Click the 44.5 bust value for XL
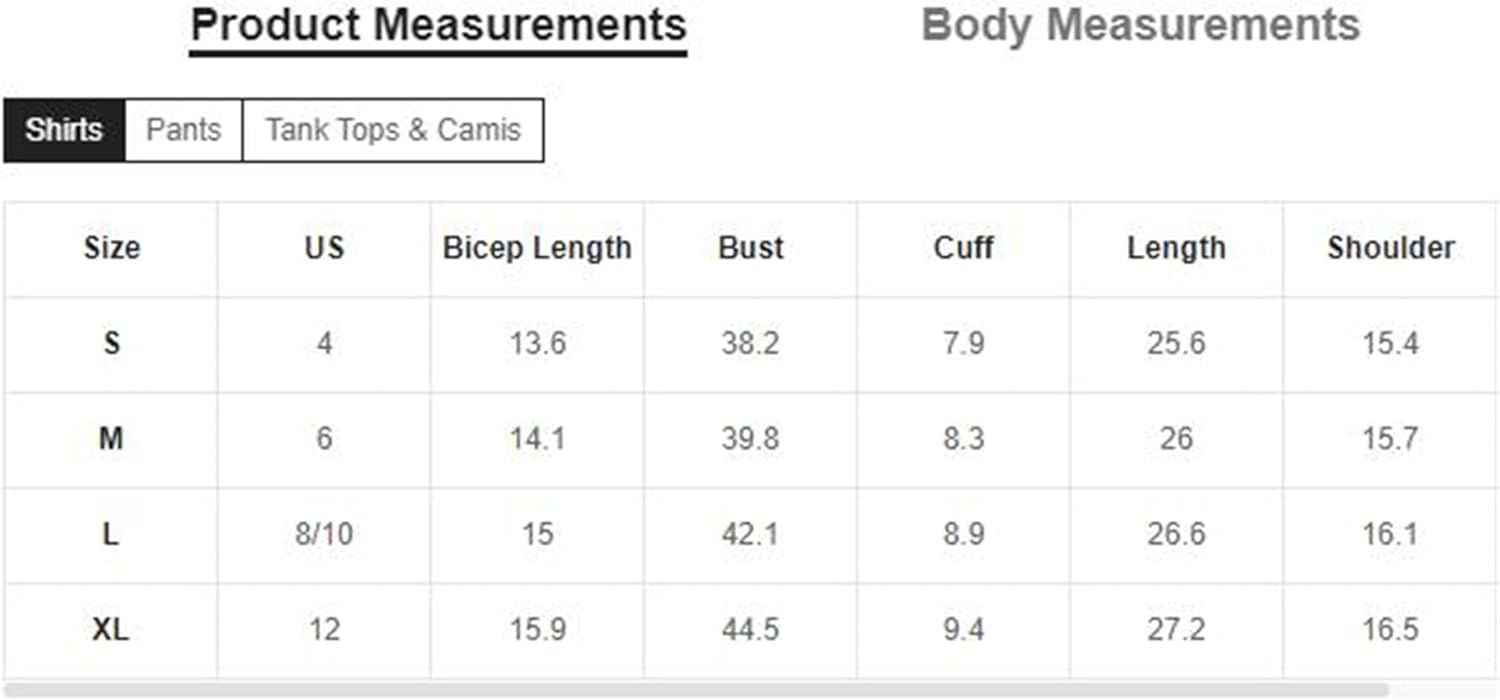The width and height of the screenshot is (1500, 700). pyautogui.click(x=751, y=630)
